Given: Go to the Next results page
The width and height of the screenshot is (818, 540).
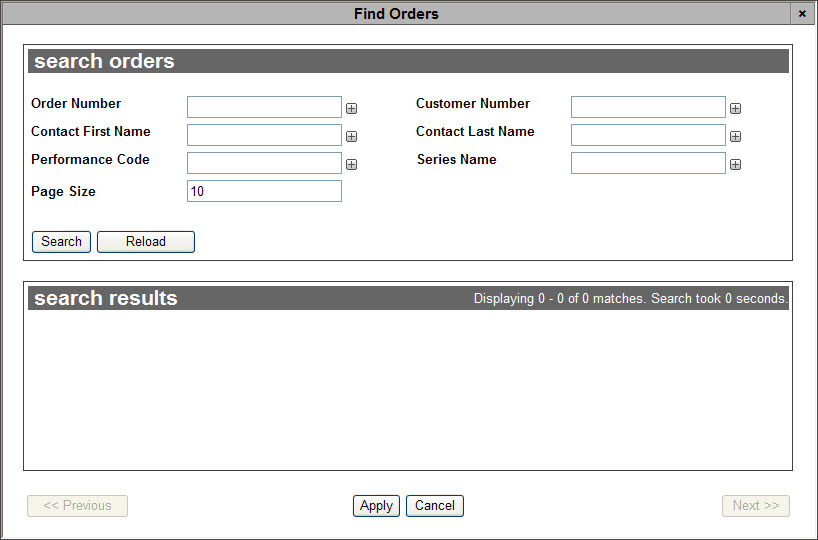Looking at the screenshot, I should (756, 506).
